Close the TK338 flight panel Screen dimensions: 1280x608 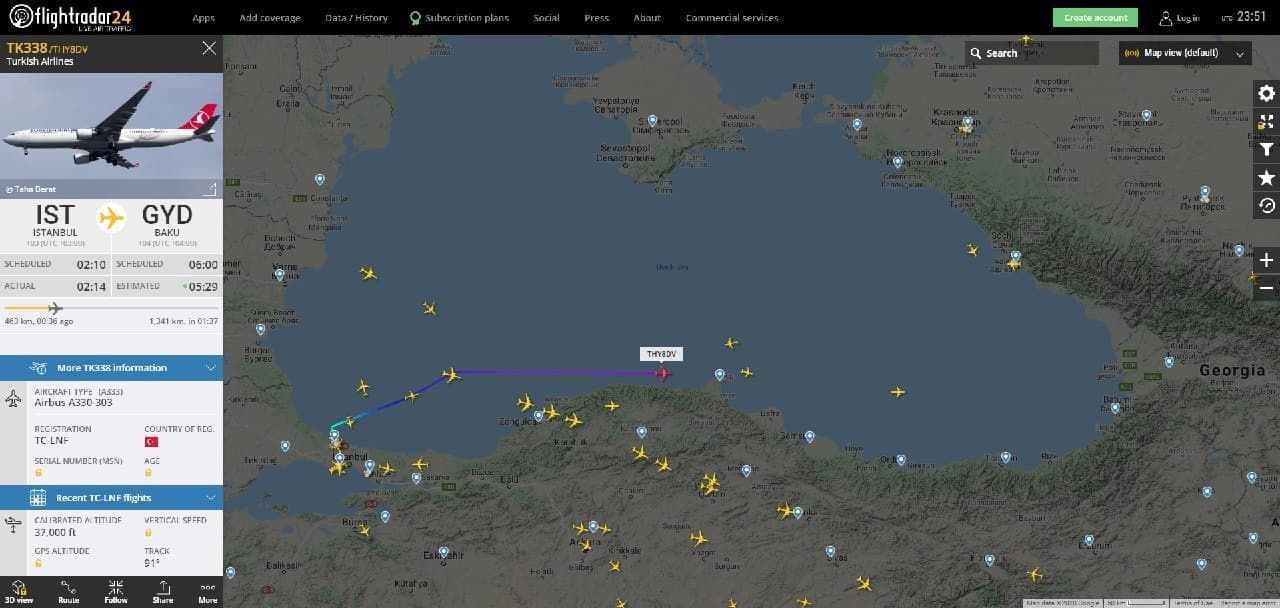click(x=208, y=48)
